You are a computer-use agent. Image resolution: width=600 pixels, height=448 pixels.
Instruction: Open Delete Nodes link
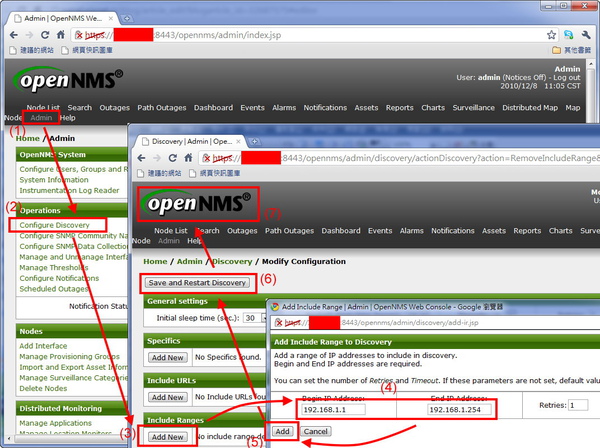tap(43, 388)
